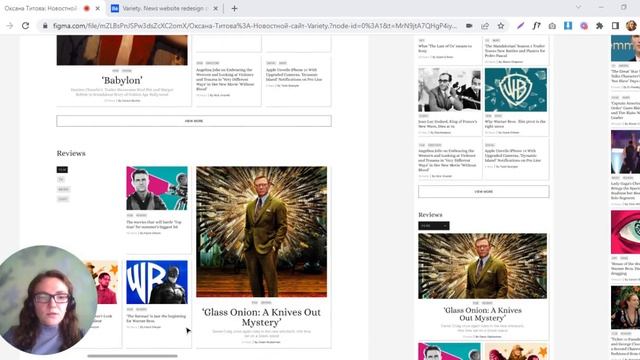Click the forward navigation arrow
This screenshot has height=360, width=640.
point(9,26)
